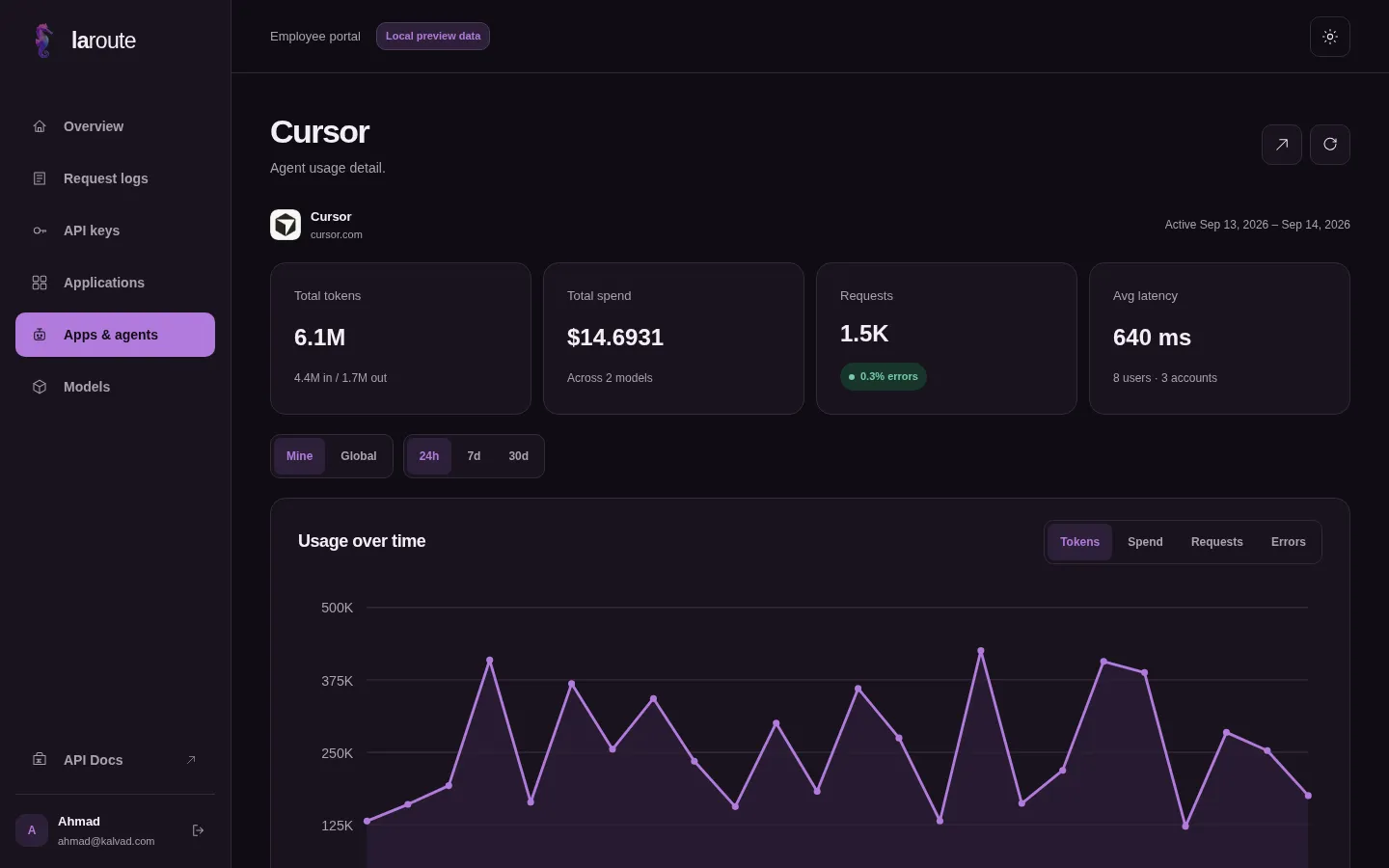Click the Total tokens value 6.1M
Screen dimensions: 1389x868
320,338
